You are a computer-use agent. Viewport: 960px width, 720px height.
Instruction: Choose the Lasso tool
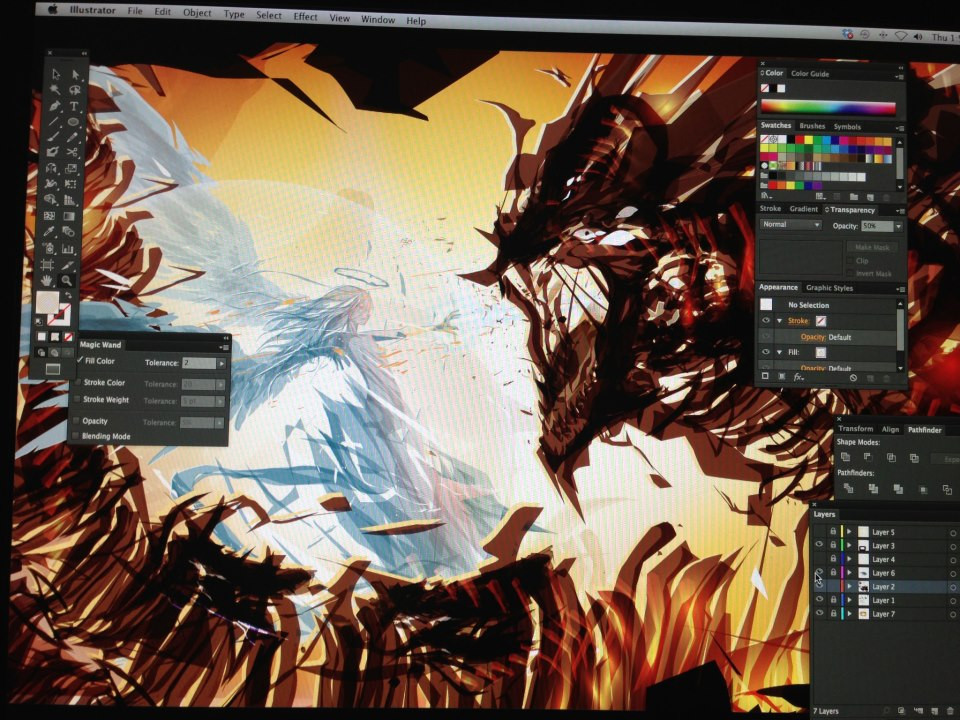[75, 90]
